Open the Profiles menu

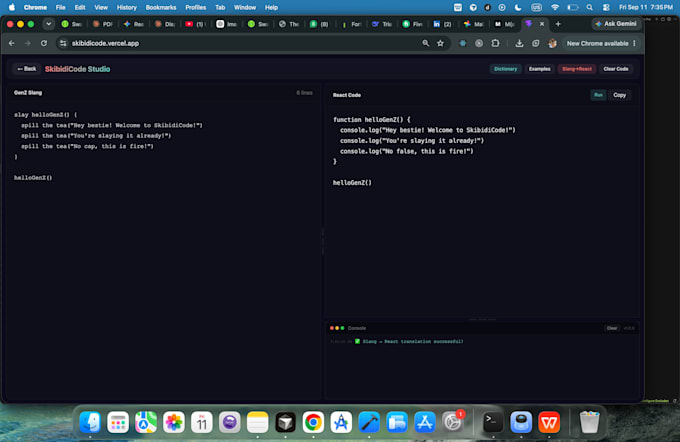tap(196, 7)
